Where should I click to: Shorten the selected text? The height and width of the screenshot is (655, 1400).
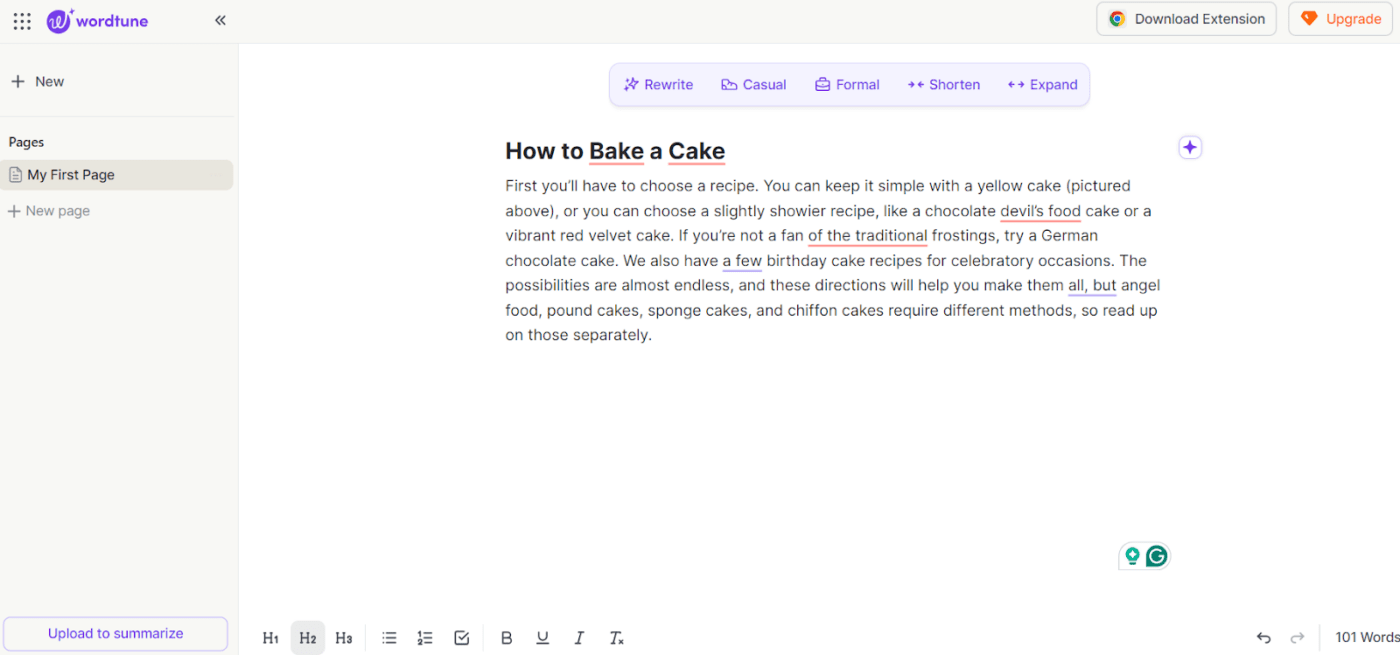click(x=944, y=85)
